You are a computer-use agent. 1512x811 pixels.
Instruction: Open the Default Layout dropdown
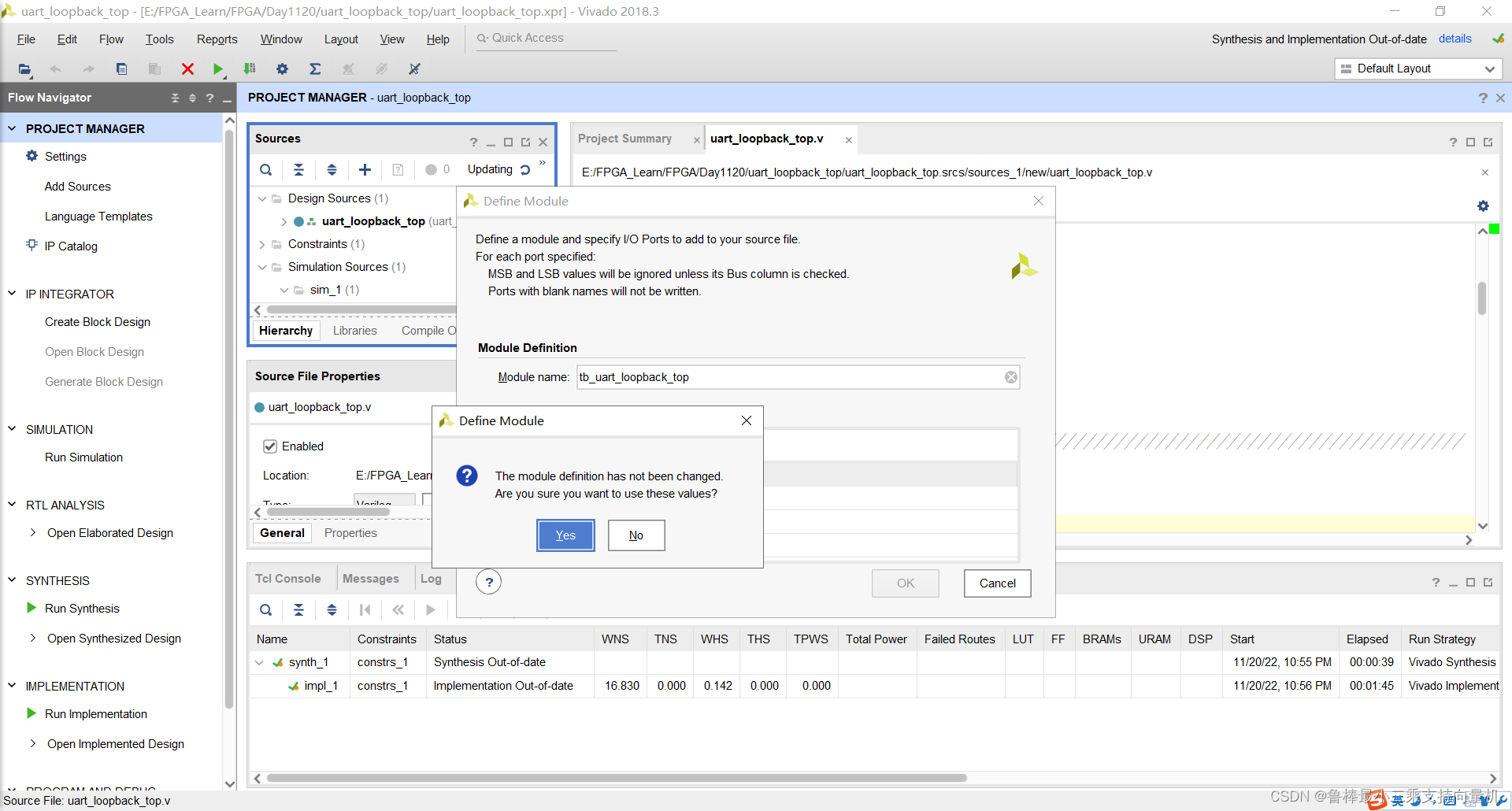(x=1418, y=69)
